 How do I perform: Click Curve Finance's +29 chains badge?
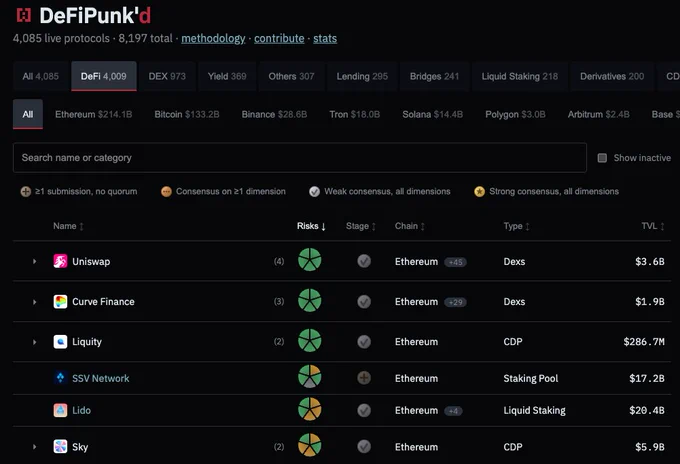click(455, 302)
